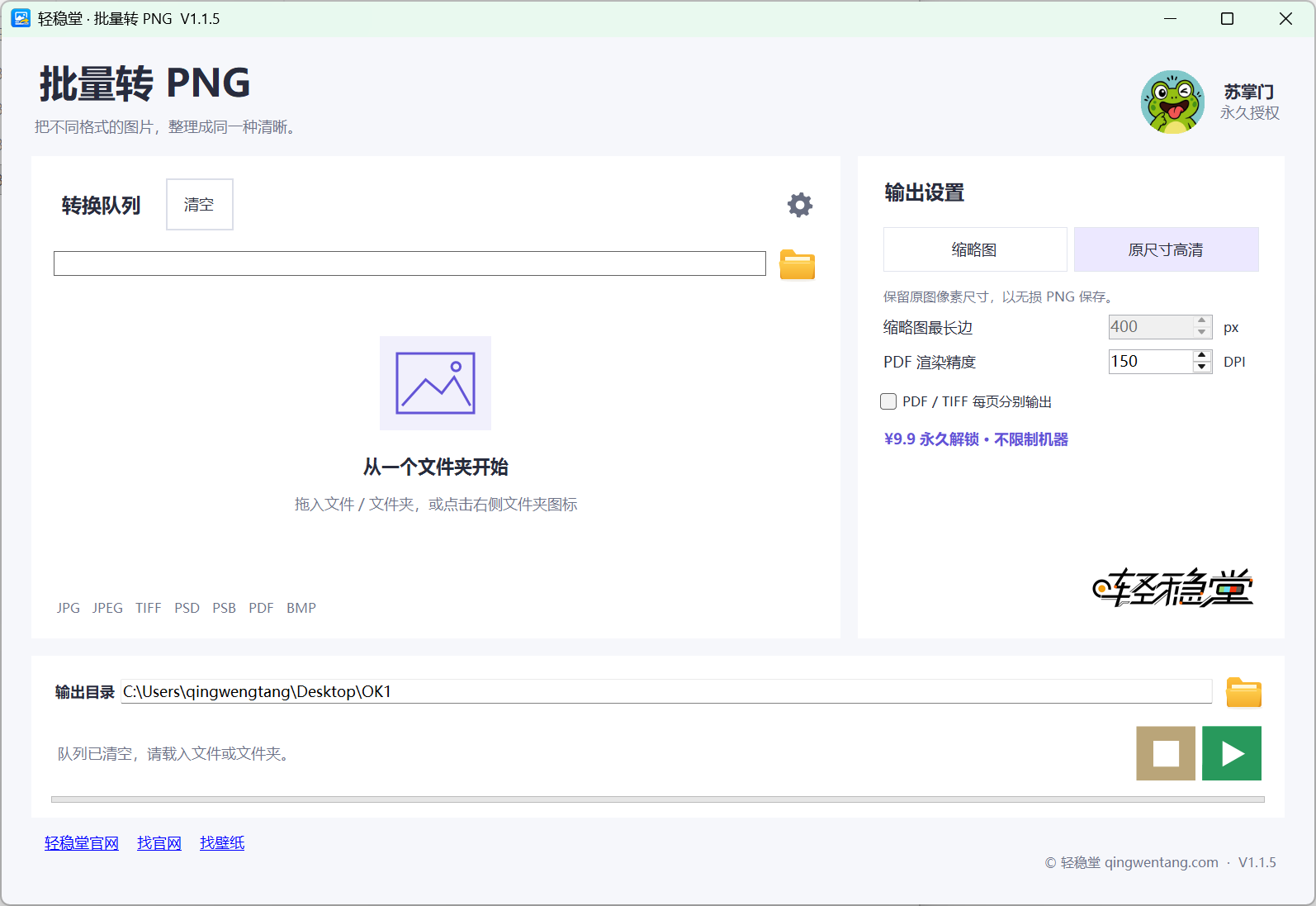This screenshot has width=1316, height=906.
Task: Maximize the application window
Action: [x=1228, y=18]
